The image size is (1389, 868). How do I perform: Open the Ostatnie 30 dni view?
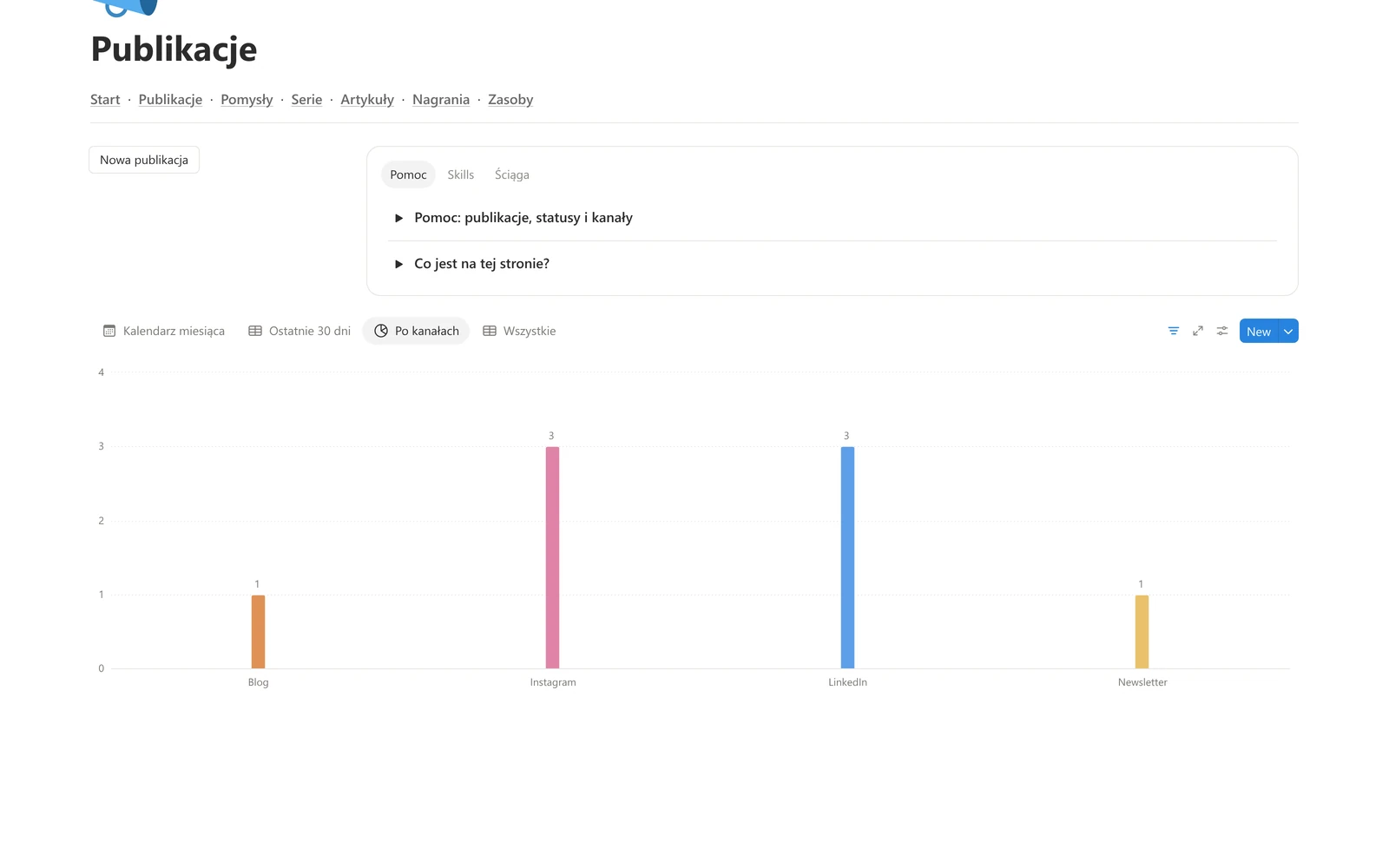(x=300, y=331)
